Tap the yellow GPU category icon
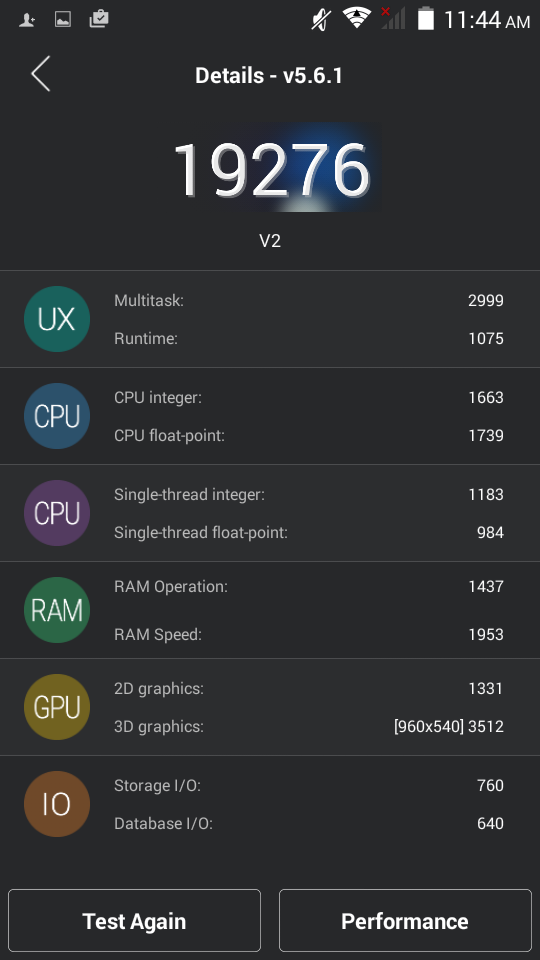 [x=57, y=707]
